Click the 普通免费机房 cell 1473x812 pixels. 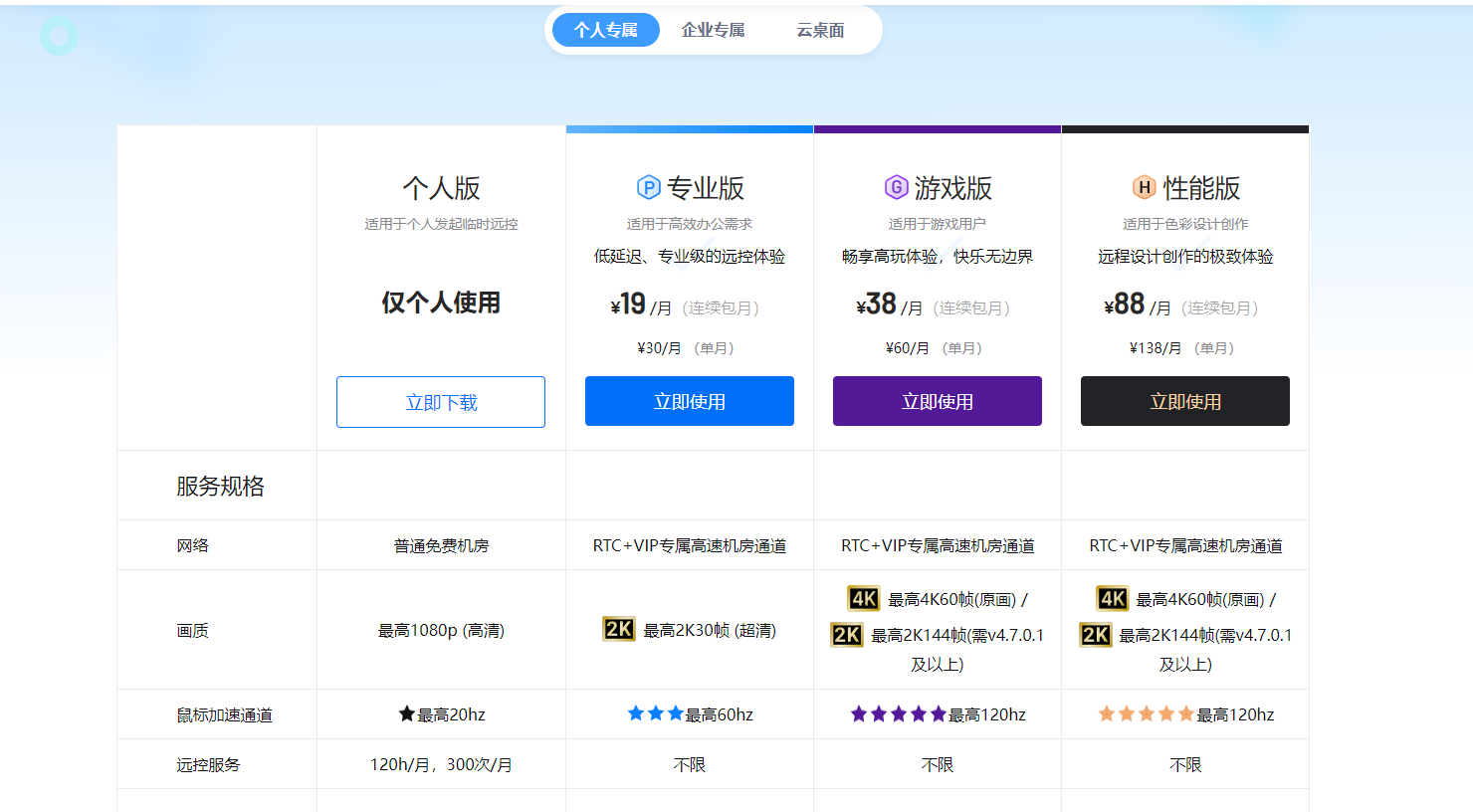coord(441,545)
